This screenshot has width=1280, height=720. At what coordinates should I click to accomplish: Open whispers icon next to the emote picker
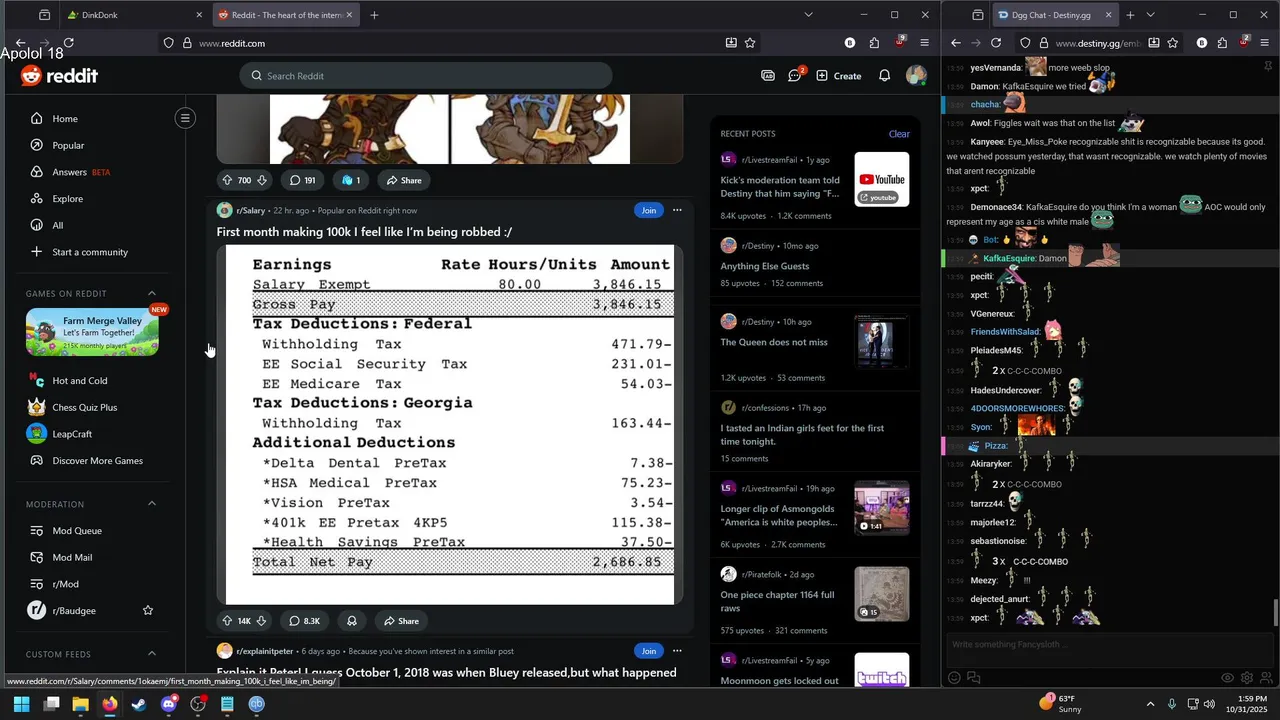click(973, 677)
